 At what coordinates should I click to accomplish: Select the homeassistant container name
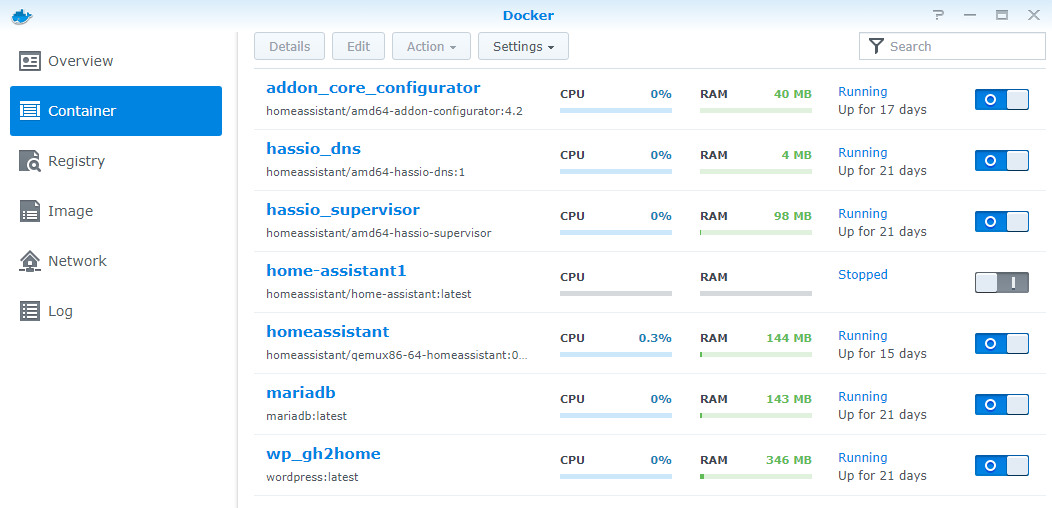327,332
